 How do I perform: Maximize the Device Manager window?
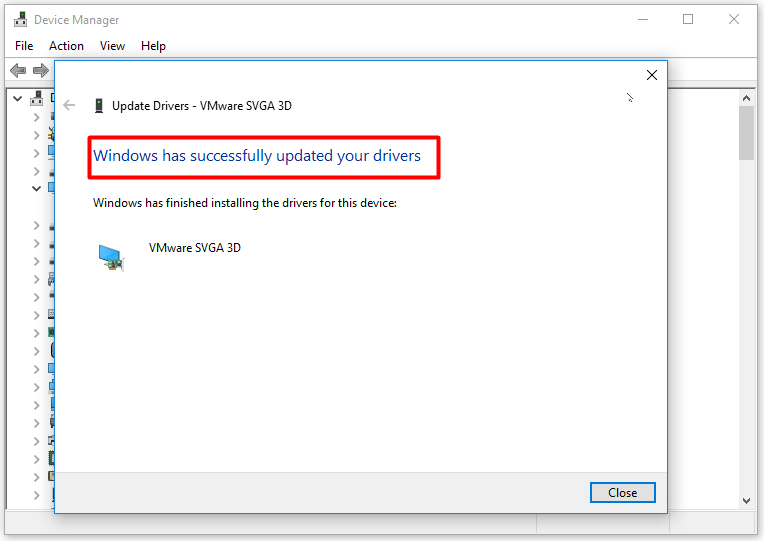click(688, 19)
